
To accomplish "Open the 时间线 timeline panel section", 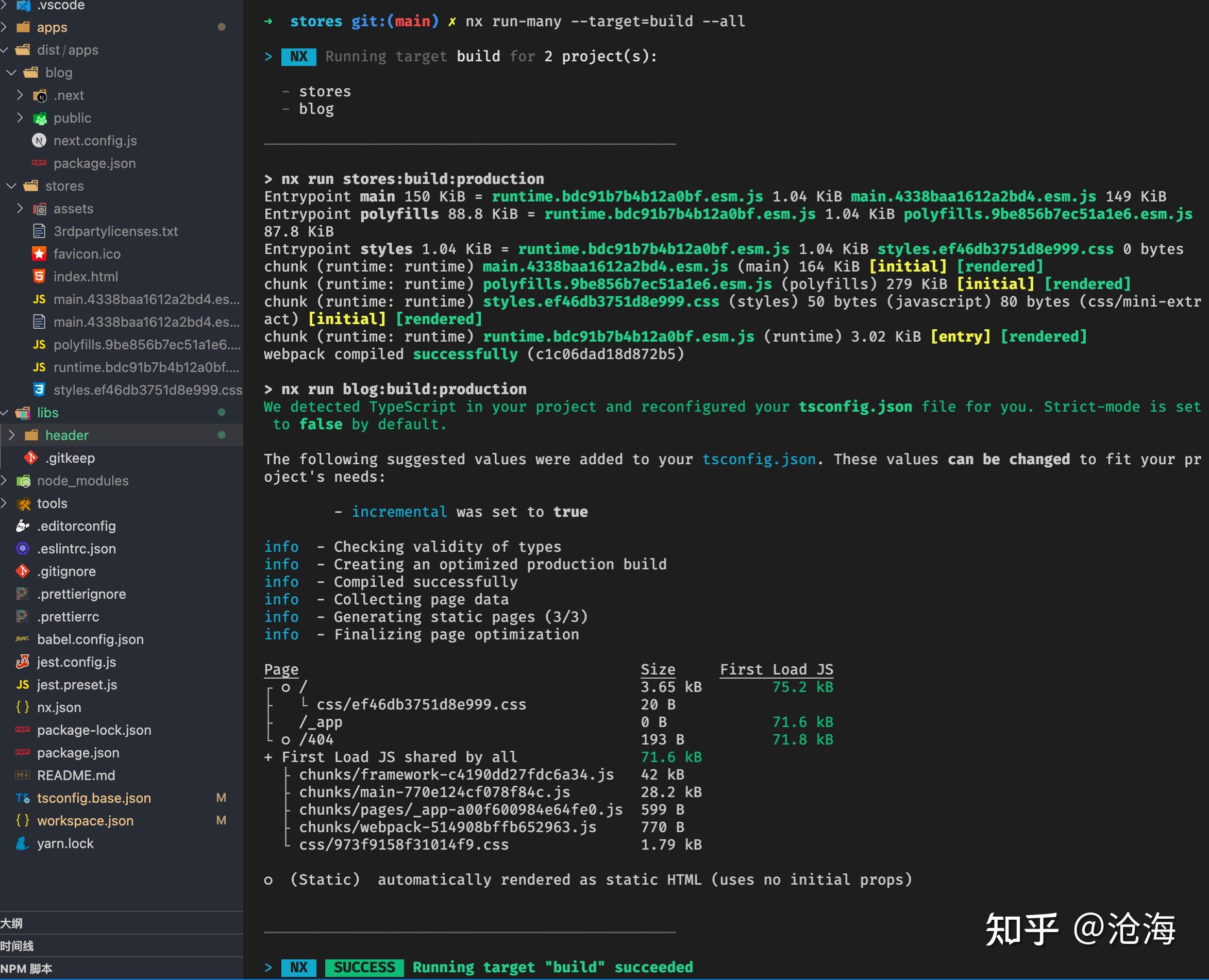I will [x=17, y=945].
